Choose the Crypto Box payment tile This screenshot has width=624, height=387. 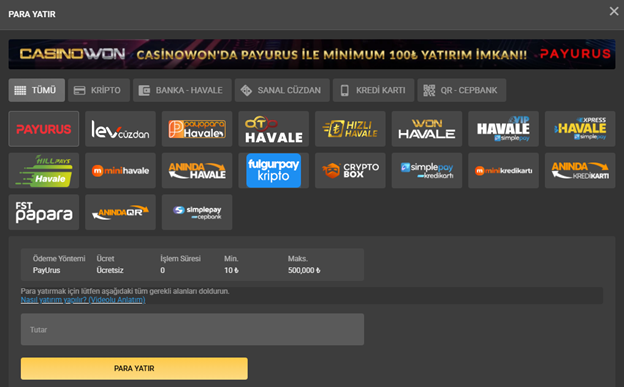[x=350, y=171]
